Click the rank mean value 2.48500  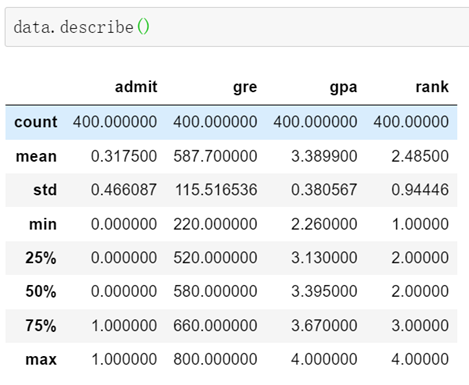[420, 156]
